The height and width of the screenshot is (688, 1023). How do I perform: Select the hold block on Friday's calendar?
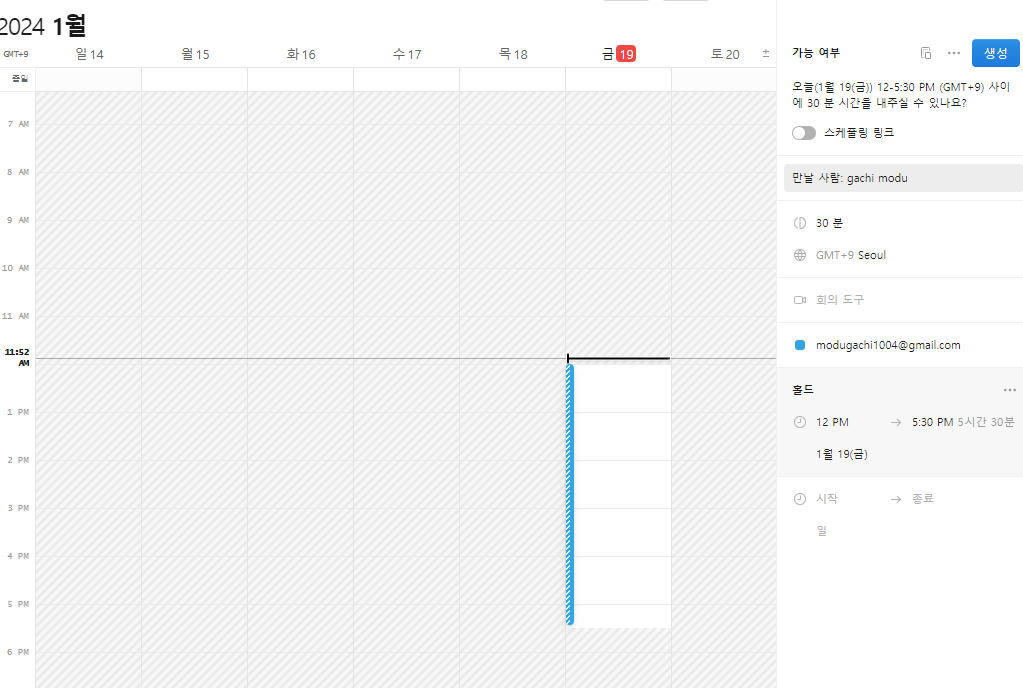[618, 490]
